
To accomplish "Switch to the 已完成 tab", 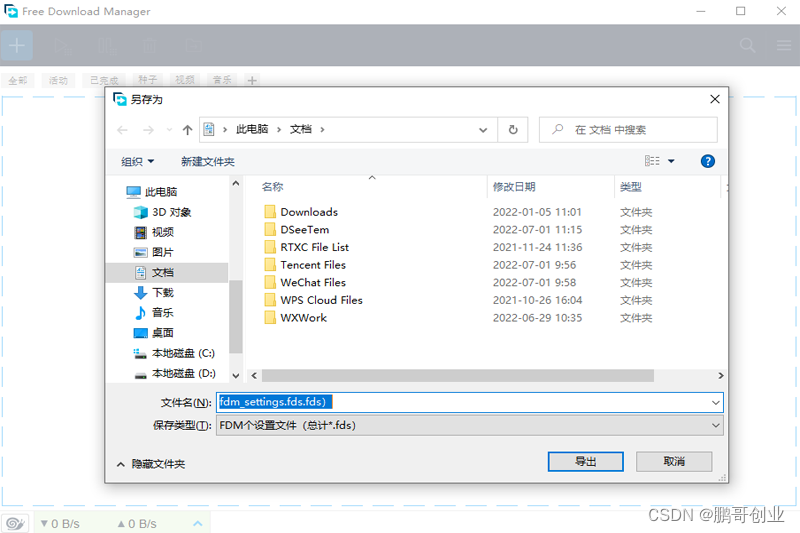I will pyautogui.click(x=105, y=81).
